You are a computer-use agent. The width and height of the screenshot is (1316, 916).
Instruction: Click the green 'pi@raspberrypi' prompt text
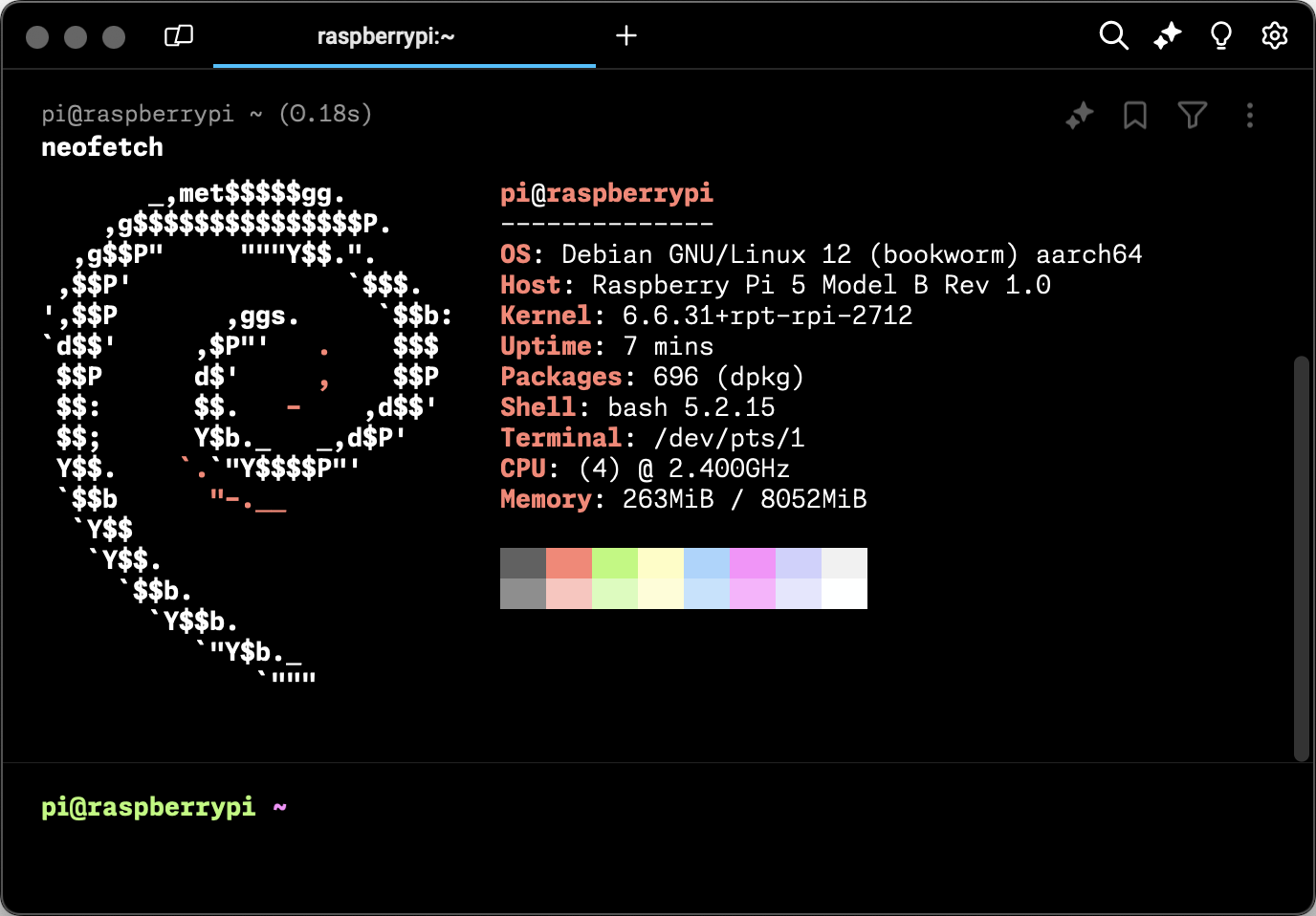(148, 807)
